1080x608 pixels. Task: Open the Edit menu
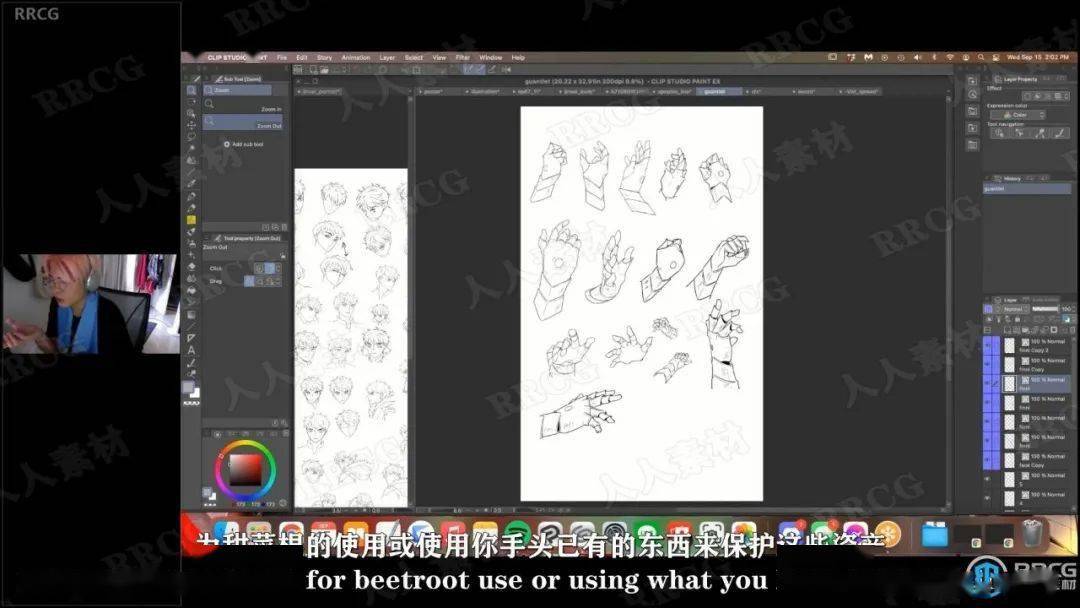[x=302, y=58]
